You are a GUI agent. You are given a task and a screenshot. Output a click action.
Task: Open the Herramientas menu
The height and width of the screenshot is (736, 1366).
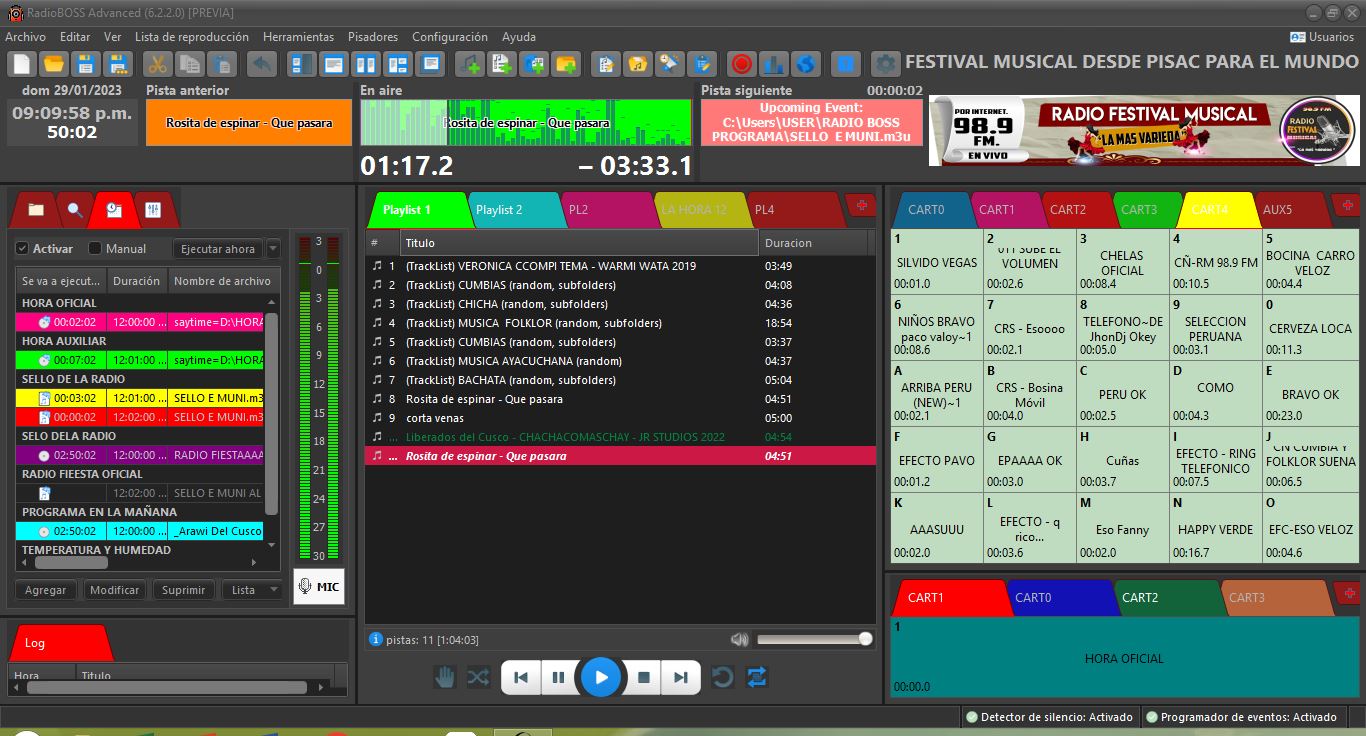(x=298, y=36)
